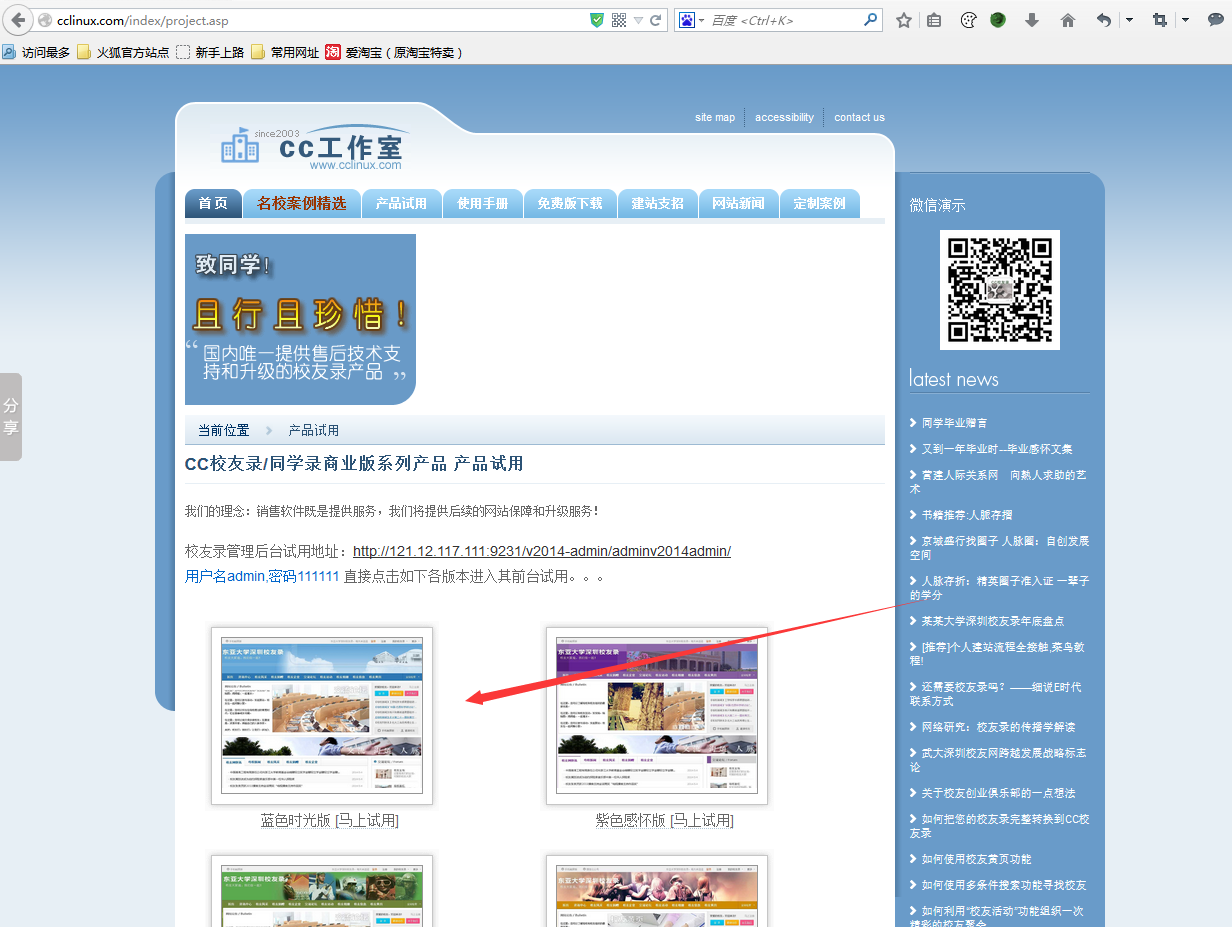Reload the page with the refresh icon
This screenshot has width=1232, height=927.
(656, 20)
